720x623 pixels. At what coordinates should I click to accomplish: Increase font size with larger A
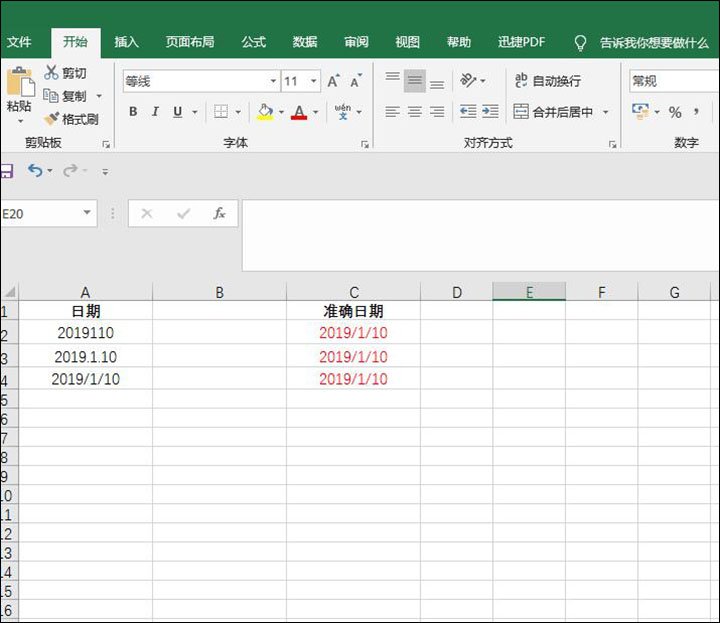pyautogui.click(x=333, y=81)
